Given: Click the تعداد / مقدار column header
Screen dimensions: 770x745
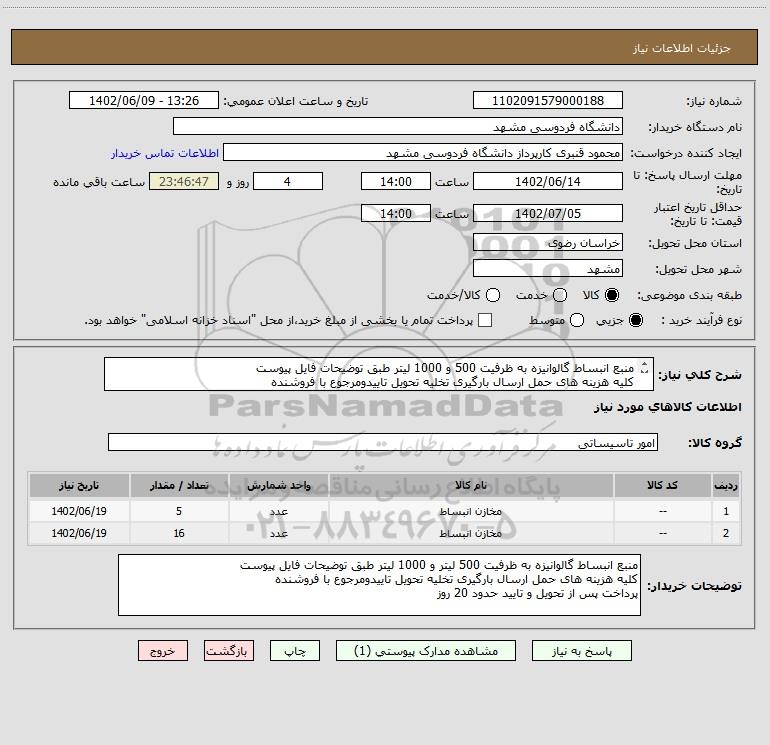Looking at the screenshot, I should [x=179, y=485].
